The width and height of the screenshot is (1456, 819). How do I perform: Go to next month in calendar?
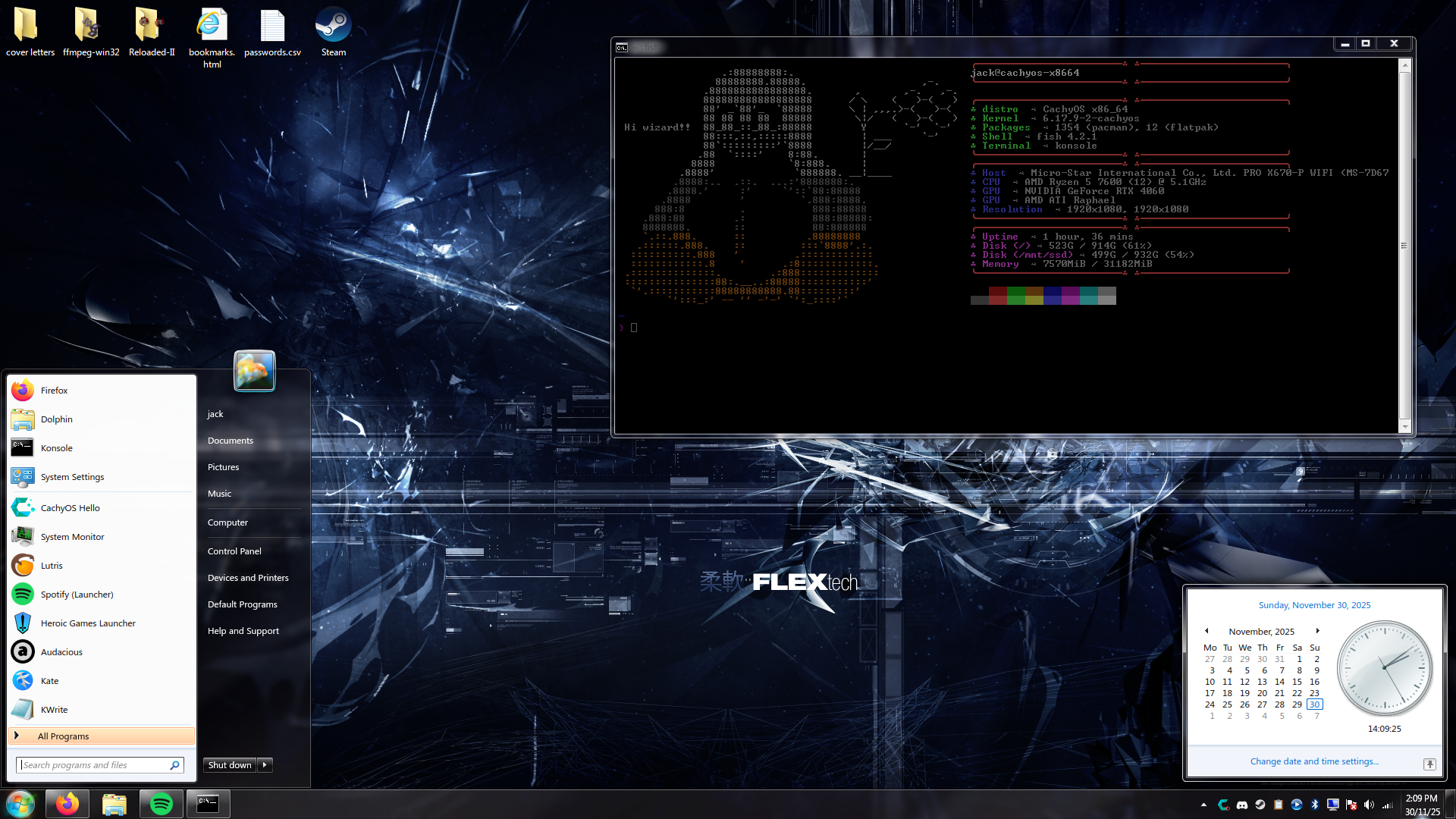click(x=1317, y=631)
